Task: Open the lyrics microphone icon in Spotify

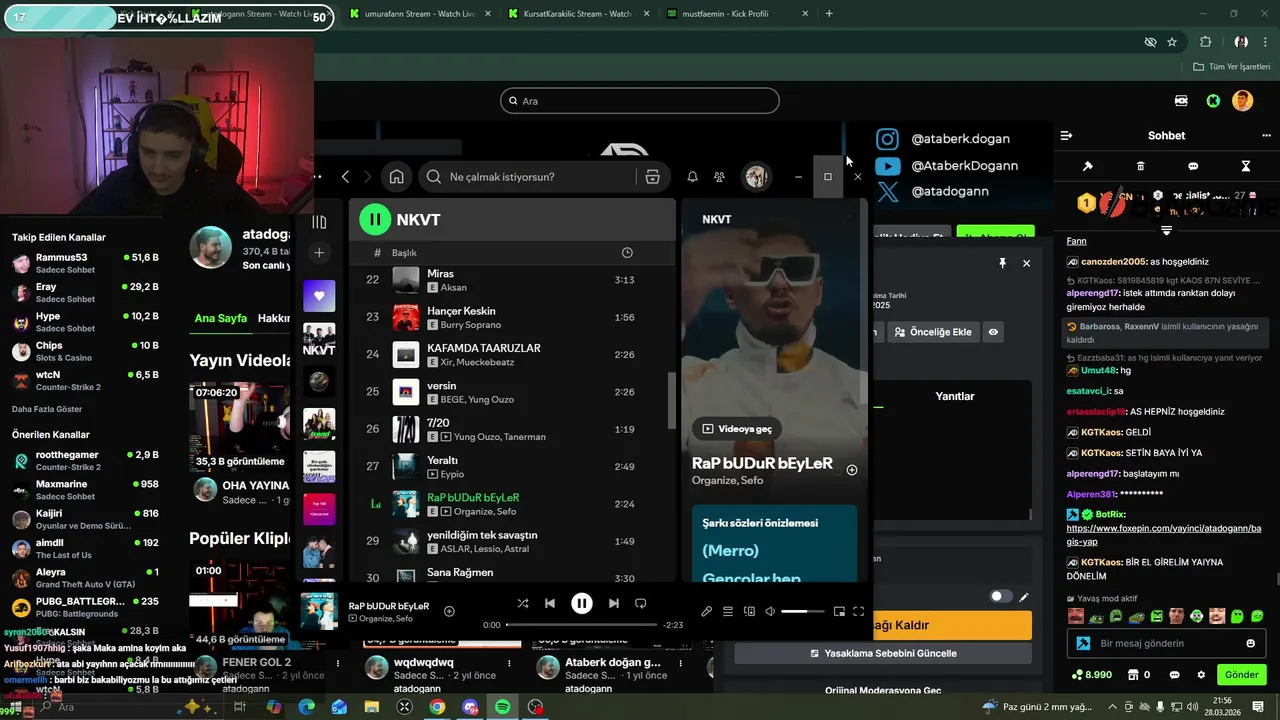Action: tap(707, 611)
